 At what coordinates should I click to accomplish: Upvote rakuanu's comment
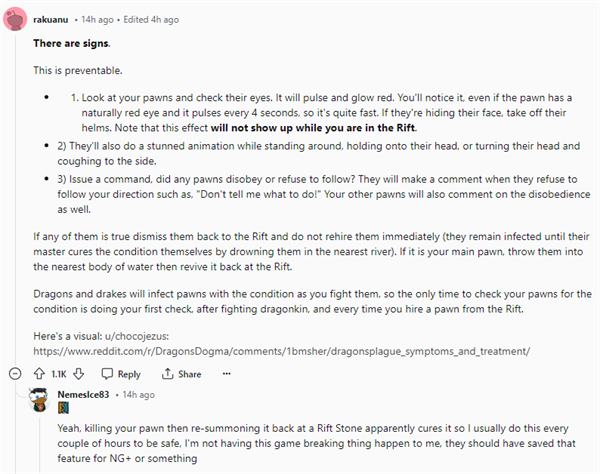(x=39, y=374)
